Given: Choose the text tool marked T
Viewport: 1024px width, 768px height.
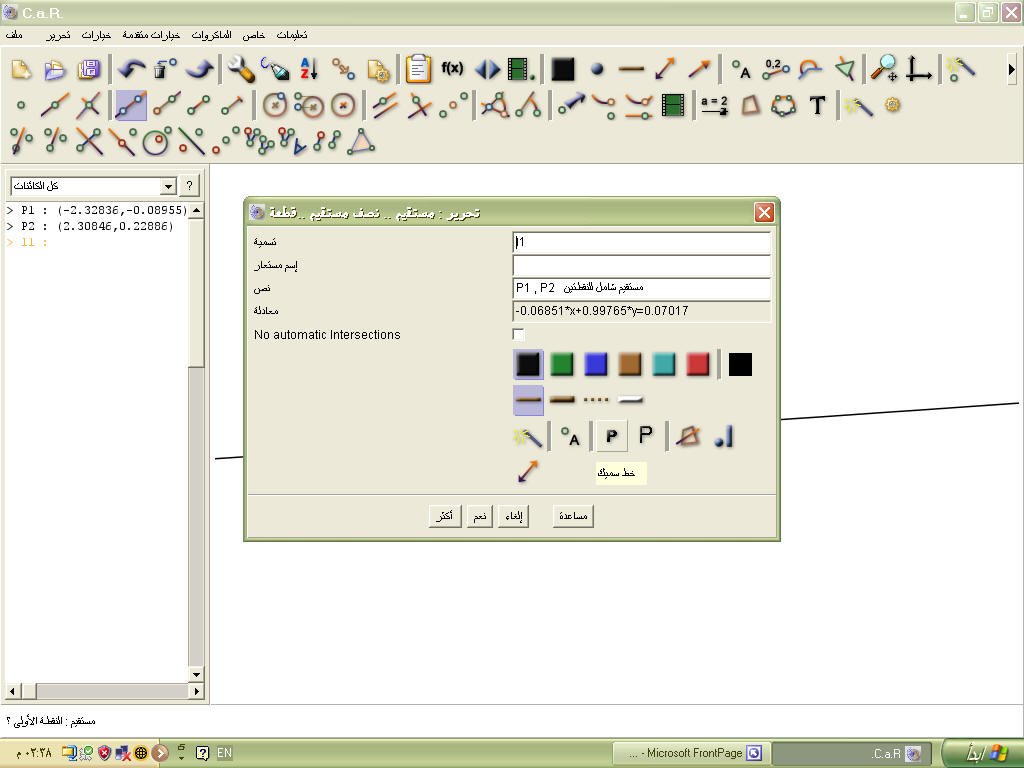Looking at the screenshot, I should (x=817, y=105).
